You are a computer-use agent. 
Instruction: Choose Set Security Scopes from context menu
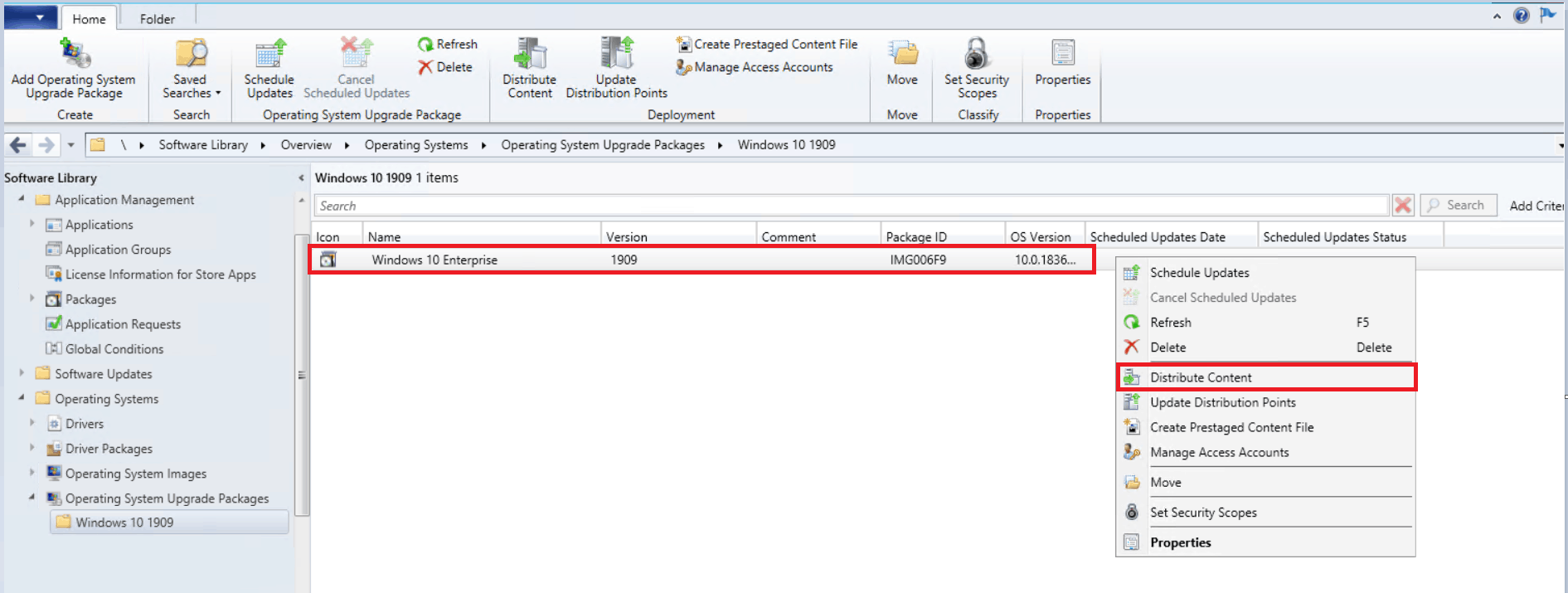point(1265,513)
